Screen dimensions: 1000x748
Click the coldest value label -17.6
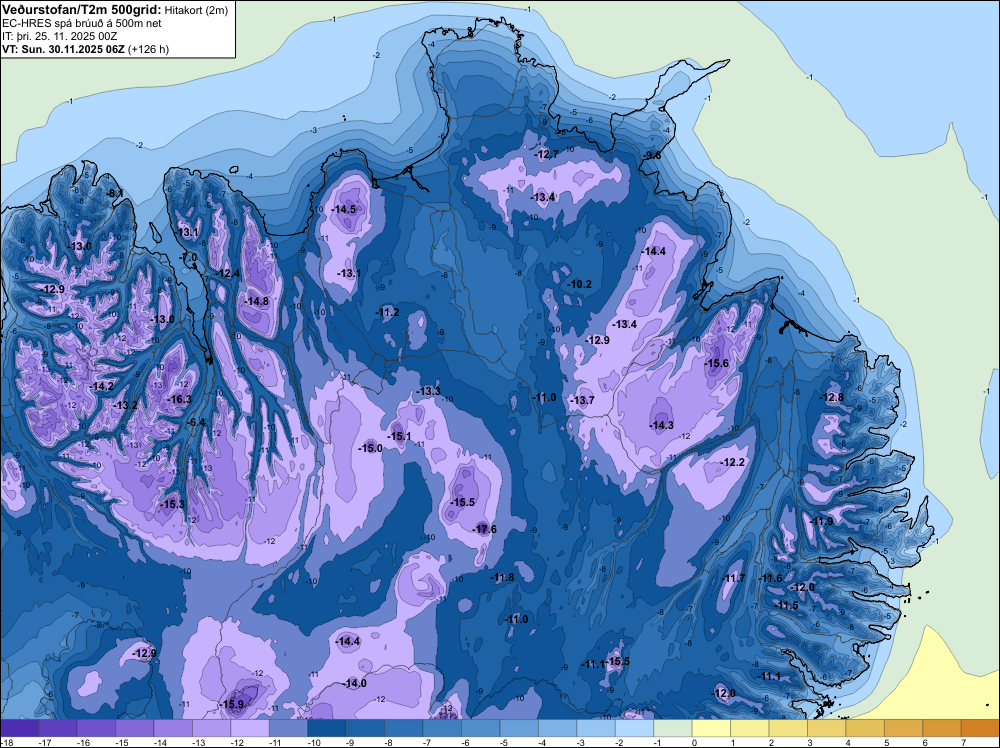485,529
